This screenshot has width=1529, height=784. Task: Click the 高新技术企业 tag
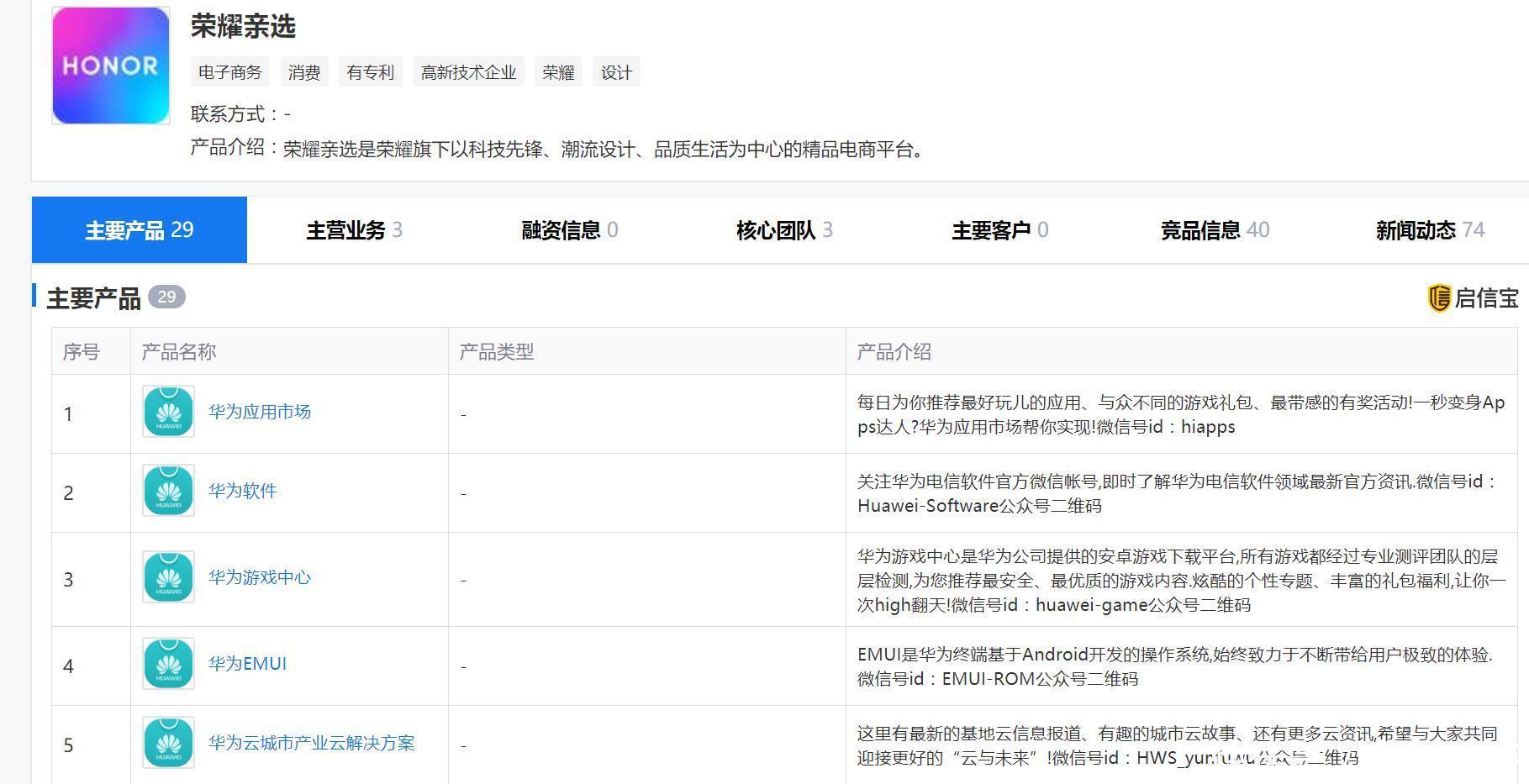point(468,72)
